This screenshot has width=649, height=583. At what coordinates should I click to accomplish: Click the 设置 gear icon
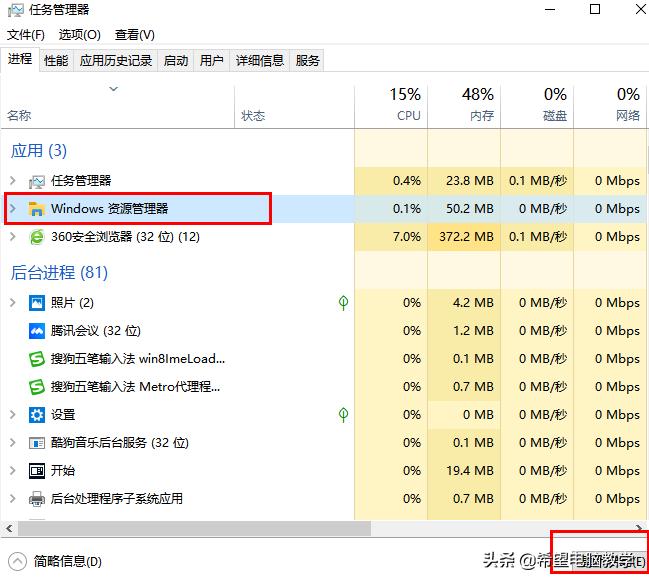coord(36,415)
